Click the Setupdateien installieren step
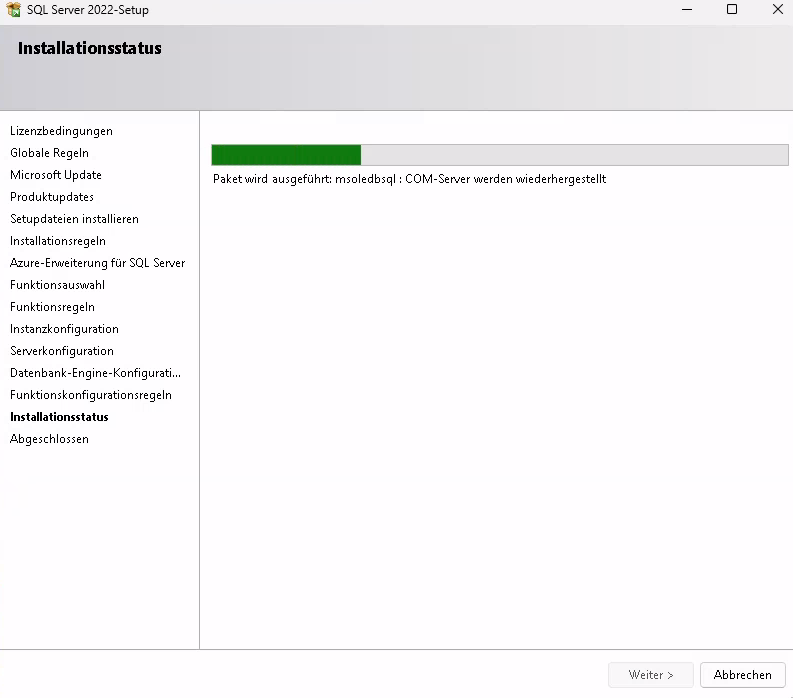The height and width of the screenshot is (698, 793). point(74,219)
